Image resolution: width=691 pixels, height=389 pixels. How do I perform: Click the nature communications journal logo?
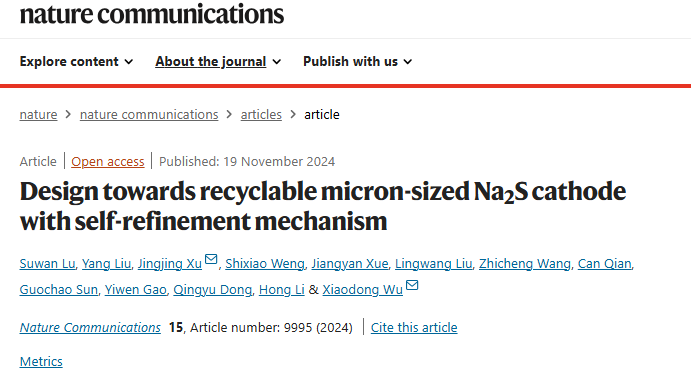click(x=152, y=14)
